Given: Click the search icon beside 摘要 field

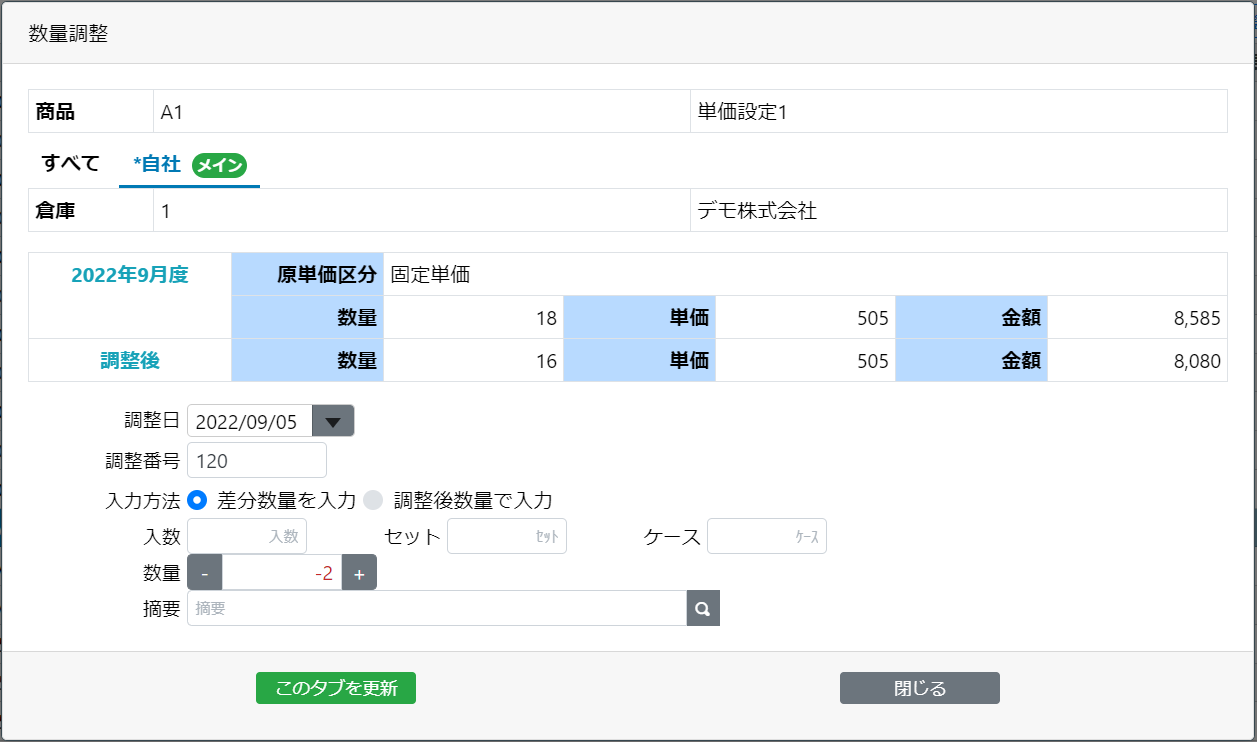Looking at the screenshot, I should (x=703, y=608).
